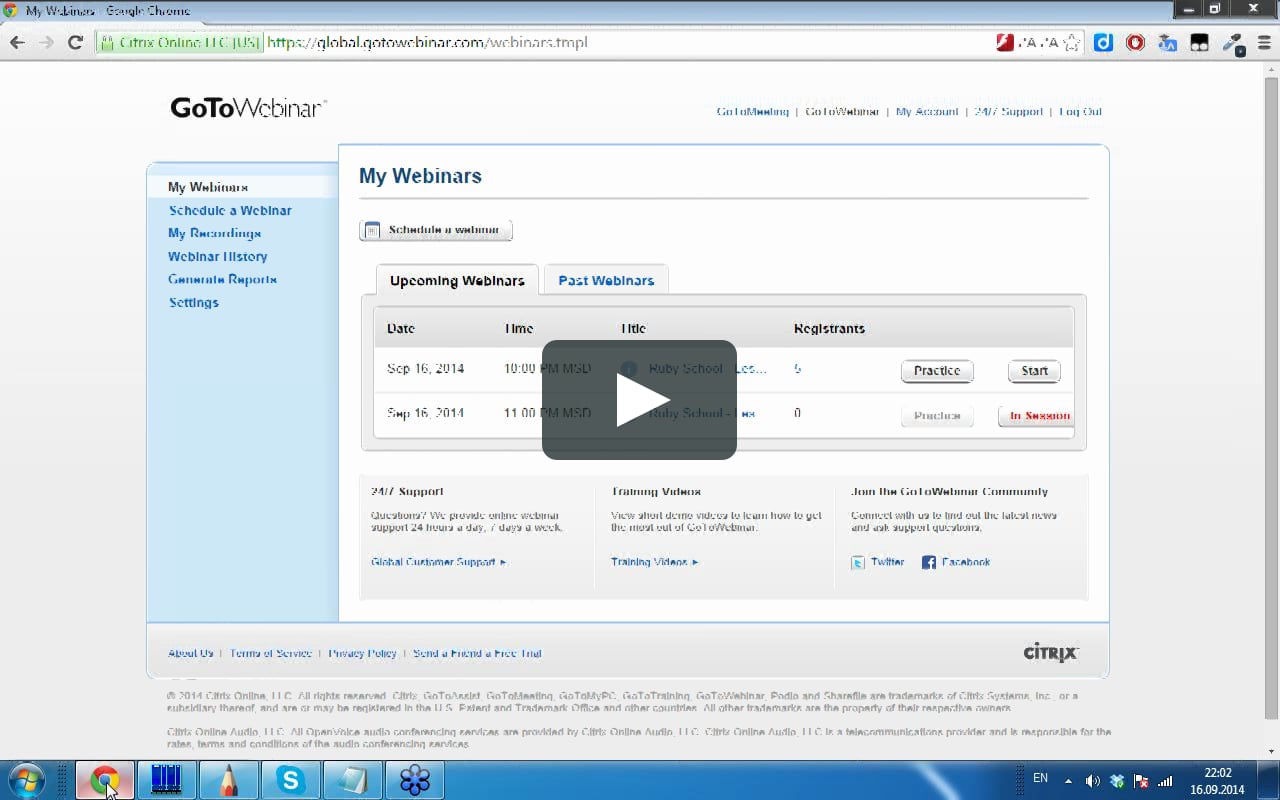
Task: Click Practice for the 11:00 PM webinar
Action: click(937, 416)
